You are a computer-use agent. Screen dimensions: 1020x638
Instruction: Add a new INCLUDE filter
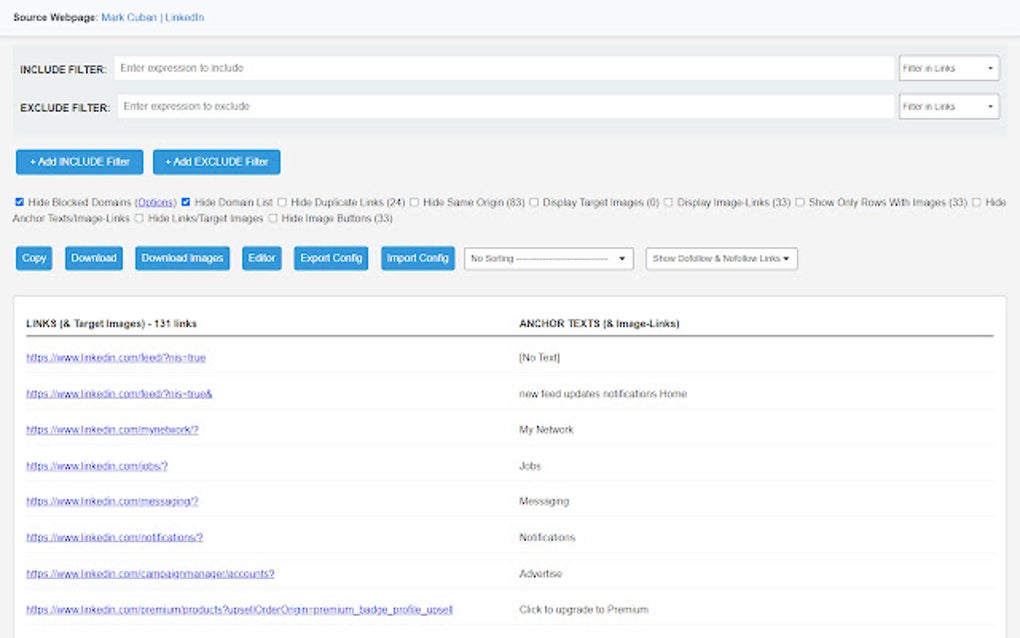pos(80,161)
